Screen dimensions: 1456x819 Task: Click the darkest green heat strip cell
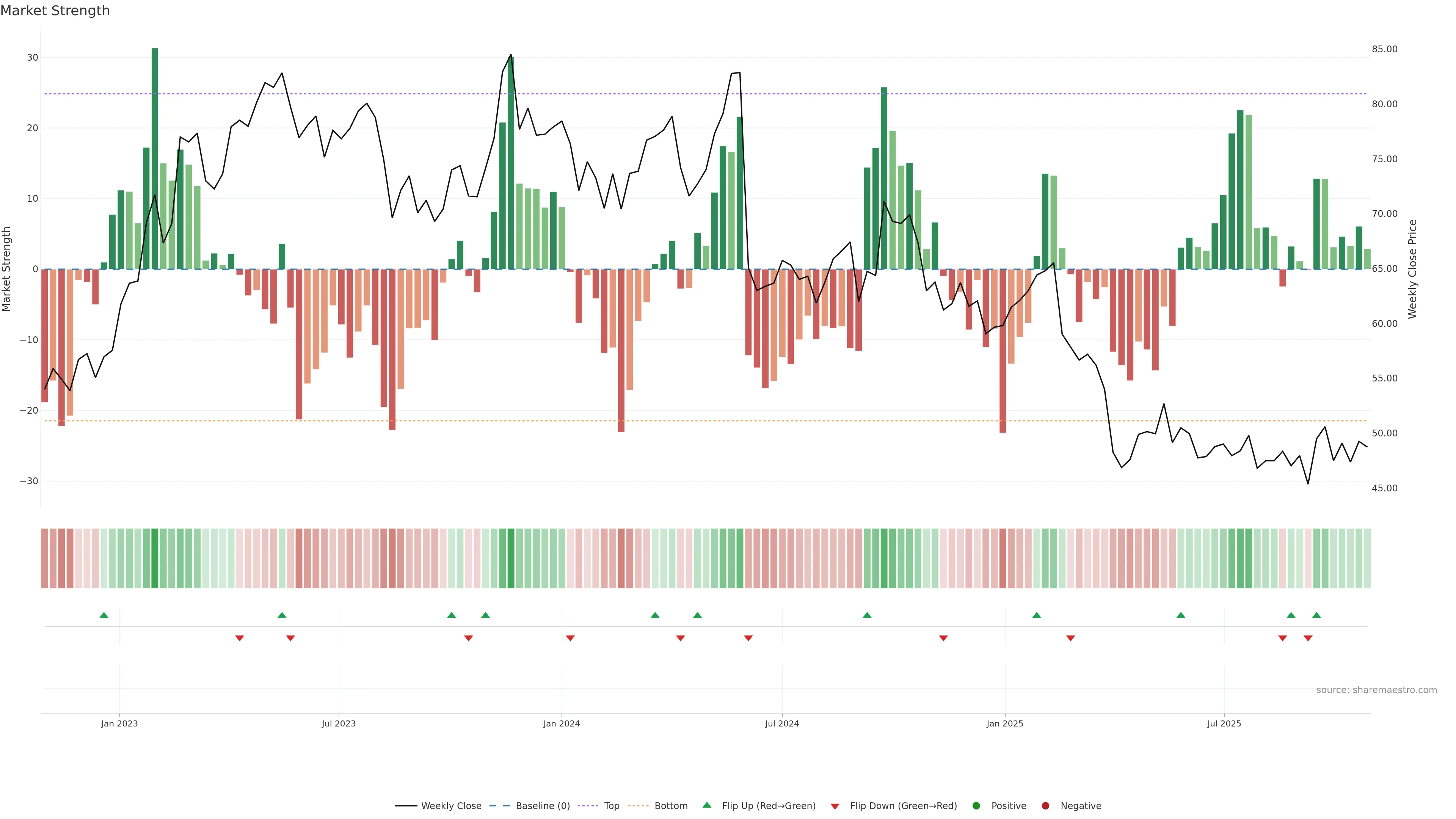tap(155, 559)
